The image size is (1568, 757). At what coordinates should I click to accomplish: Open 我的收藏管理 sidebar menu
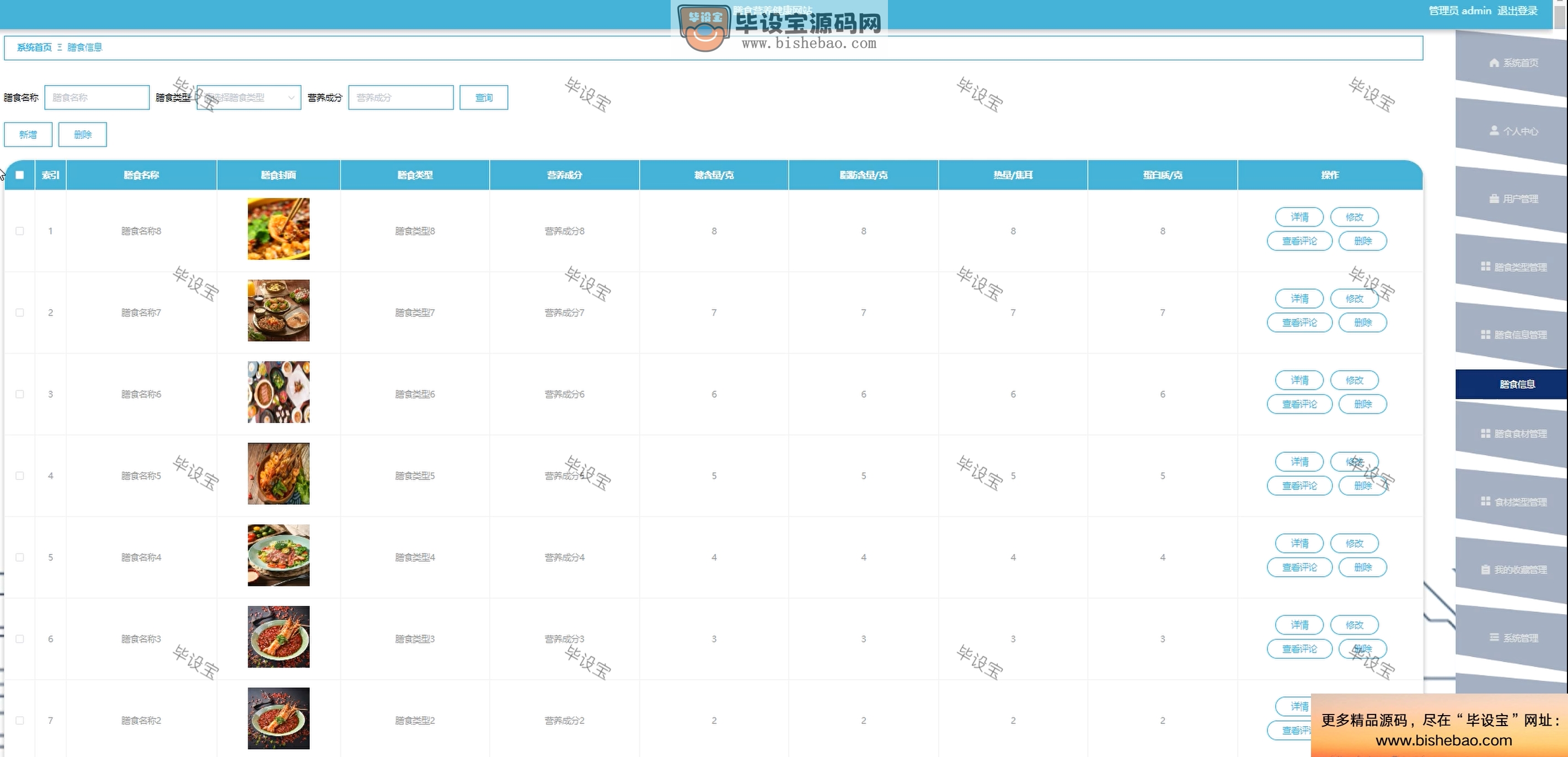[x=1511, y=569]
